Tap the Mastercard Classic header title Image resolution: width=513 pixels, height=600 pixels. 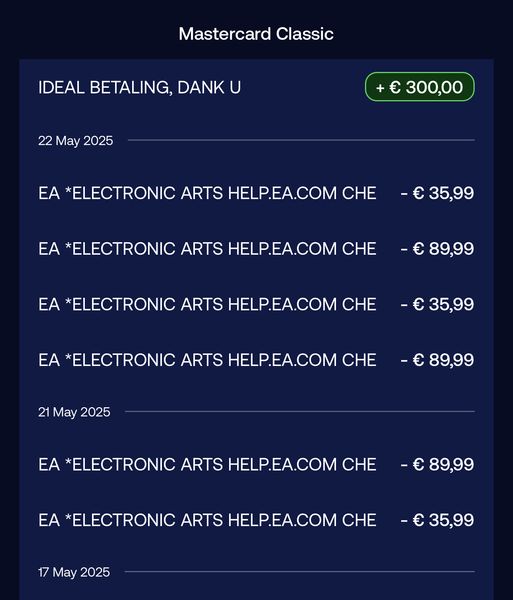pyautogui.click(x=256, y=34)
